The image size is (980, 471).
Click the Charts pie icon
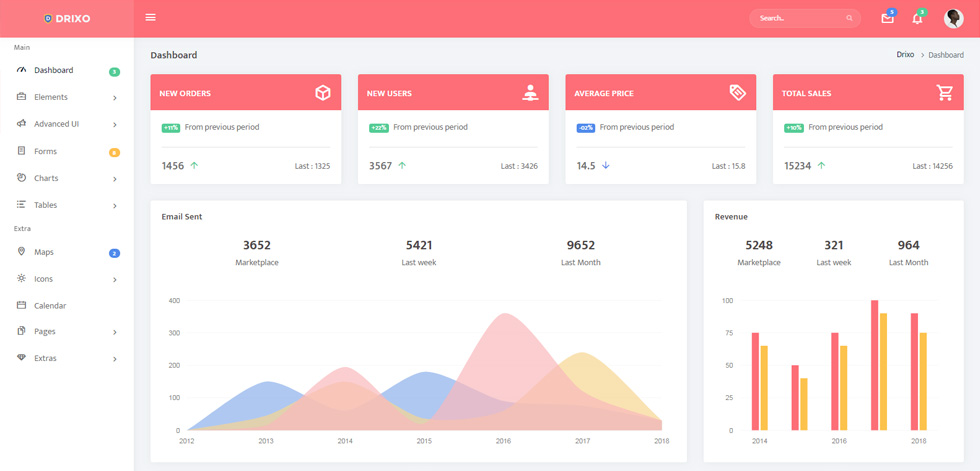[x=21, y=177]
